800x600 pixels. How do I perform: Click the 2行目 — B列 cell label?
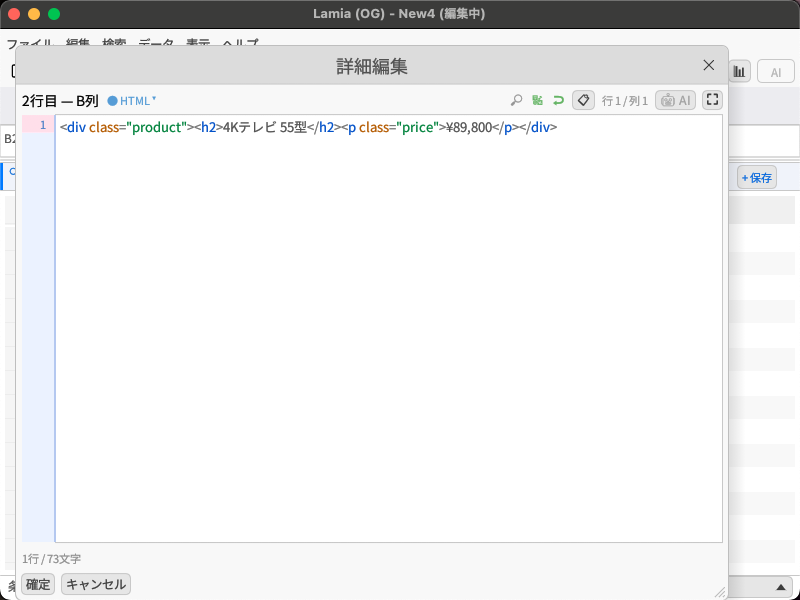pos(60,101)
